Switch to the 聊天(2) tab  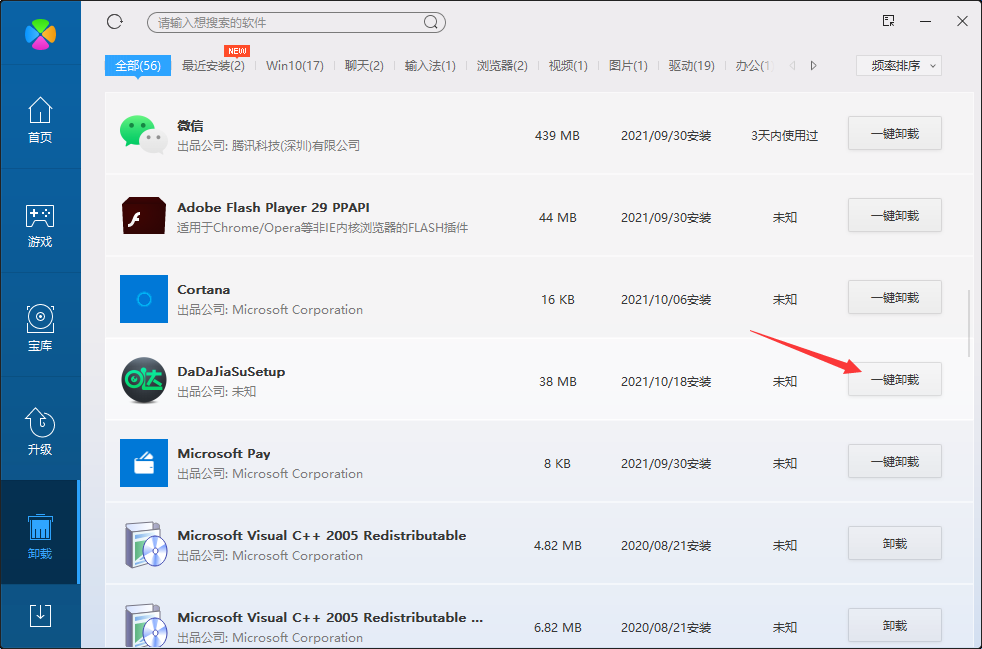tap(364, 65)
